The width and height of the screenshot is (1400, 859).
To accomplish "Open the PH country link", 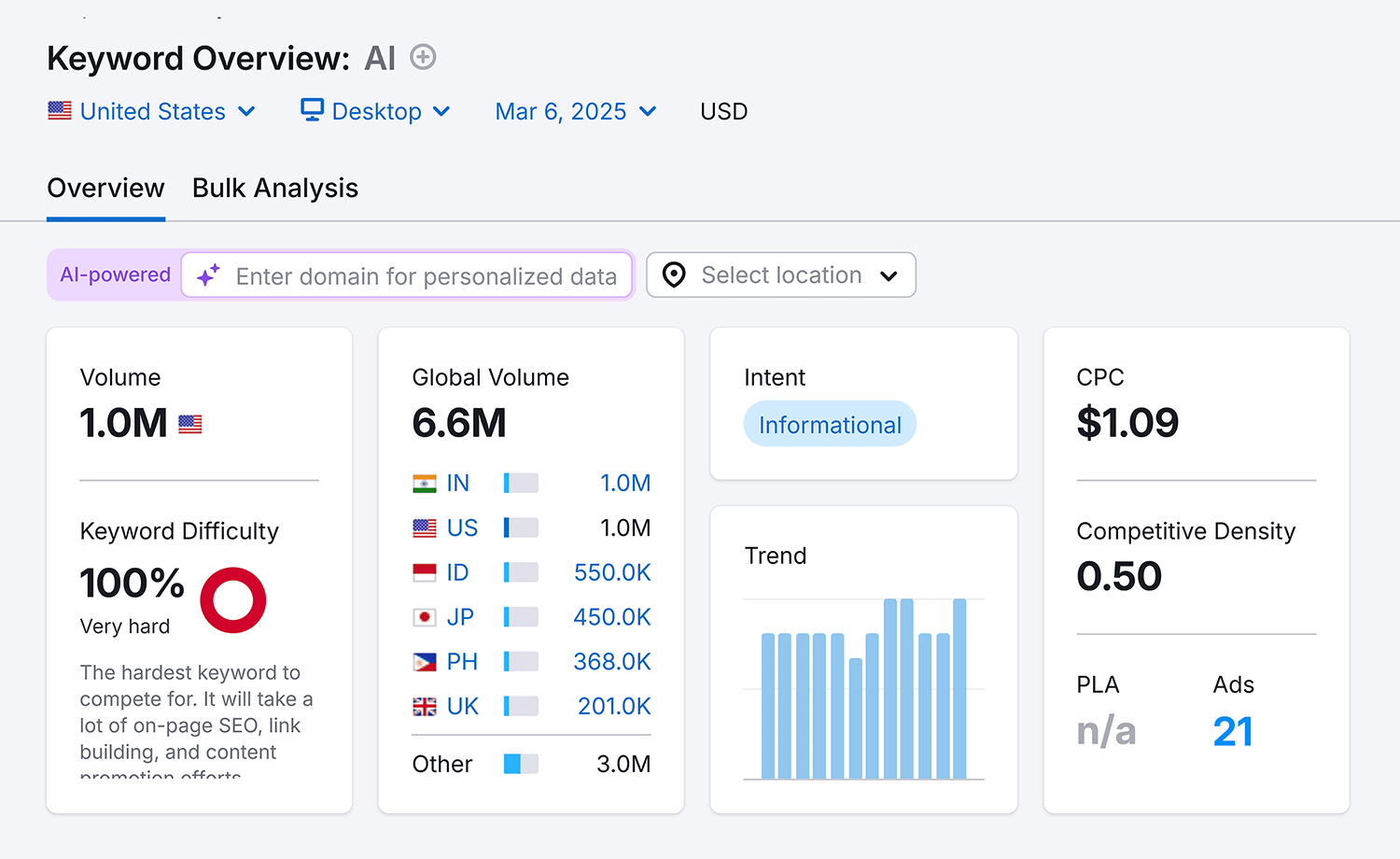I will (x=462, y=662).
